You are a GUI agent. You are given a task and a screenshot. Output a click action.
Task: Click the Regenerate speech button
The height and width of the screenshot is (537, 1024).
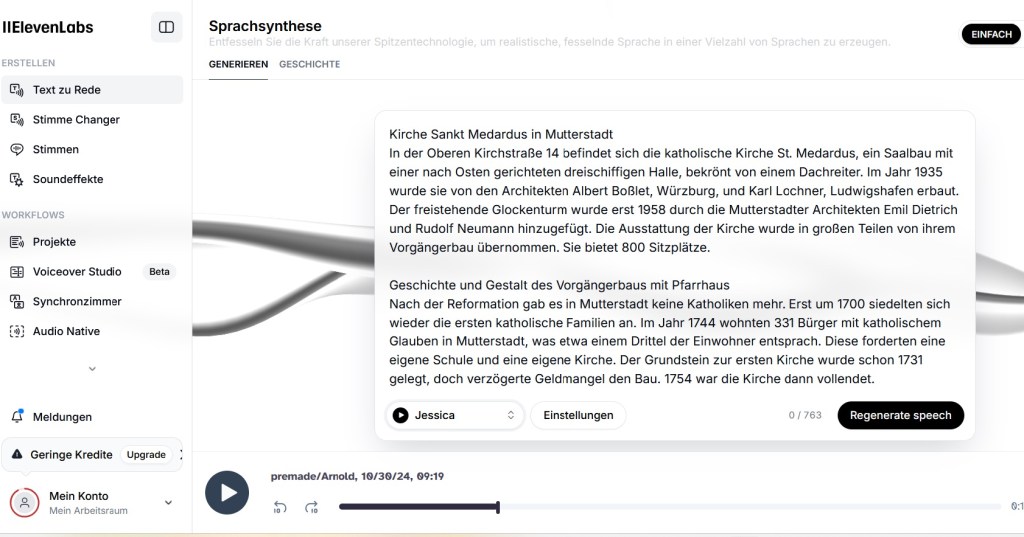coord(901,415)
